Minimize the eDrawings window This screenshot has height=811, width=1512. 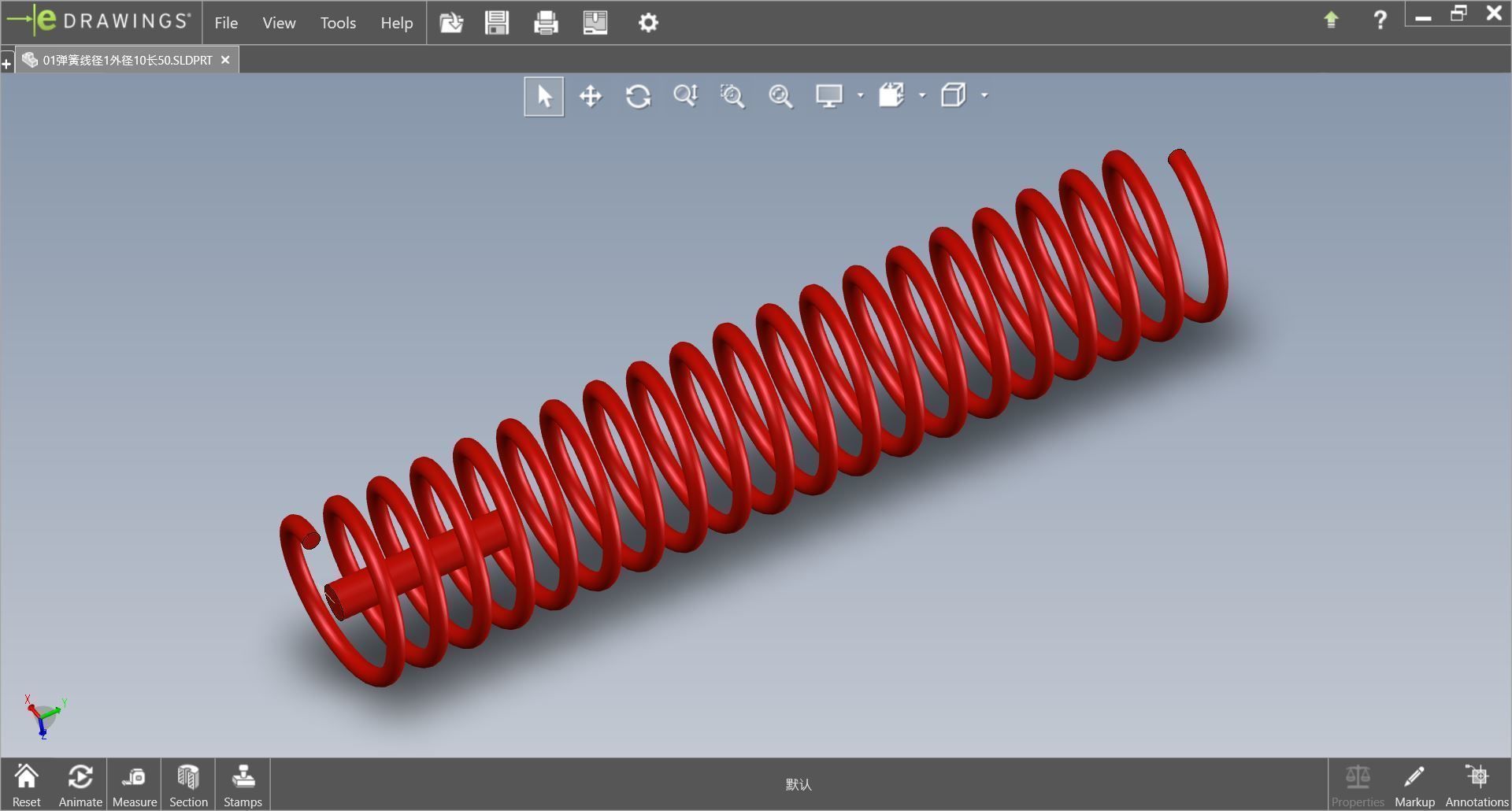tap(1423, 17)
